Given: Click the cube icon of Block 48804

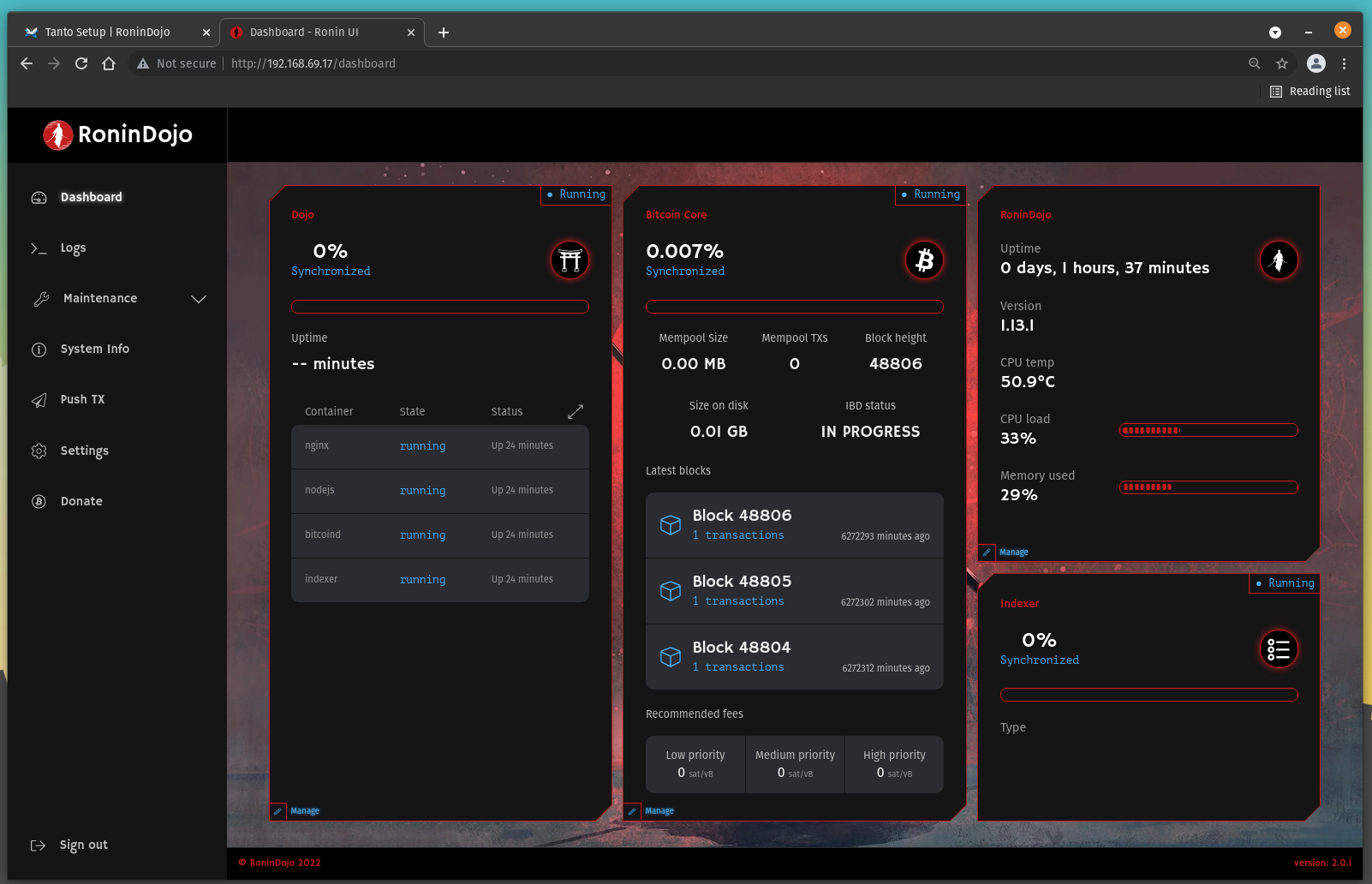Looking at the screenshot, I should tap(671, 657).
